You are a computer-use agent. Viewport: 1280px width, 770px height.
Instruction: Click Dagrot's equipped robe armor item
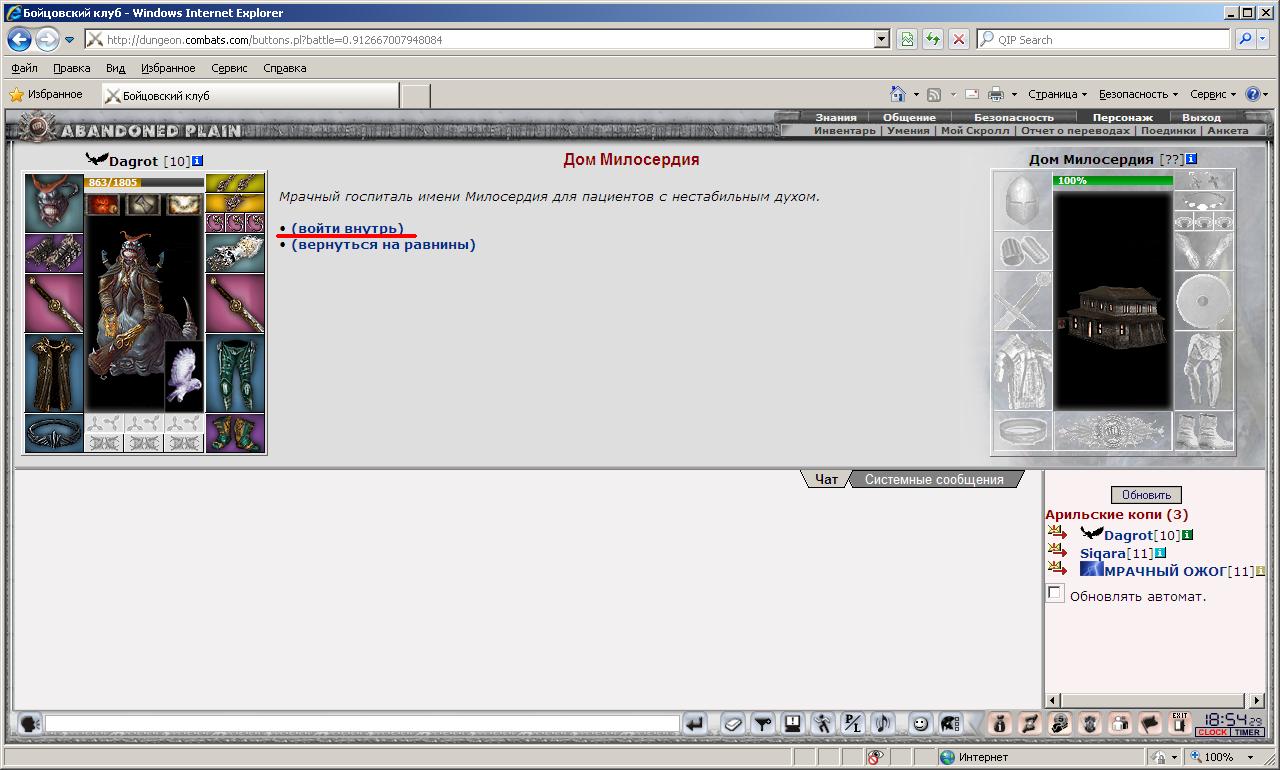tap(54, 373)
